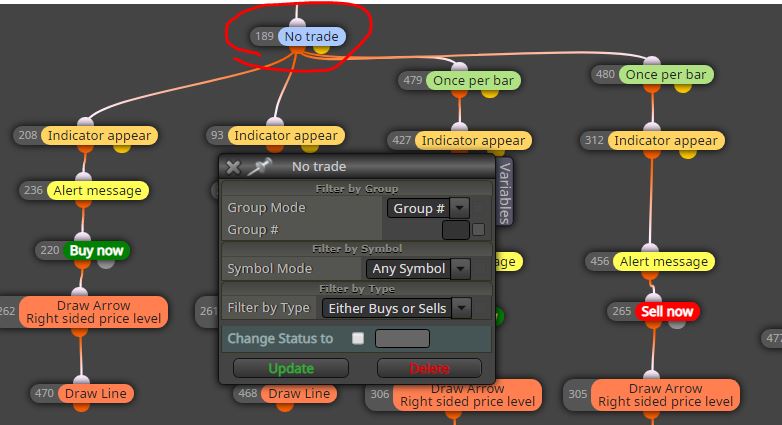Select Draw Arrow block 306
The height and width of the screenshot is (425, 782).
(467, 395)
